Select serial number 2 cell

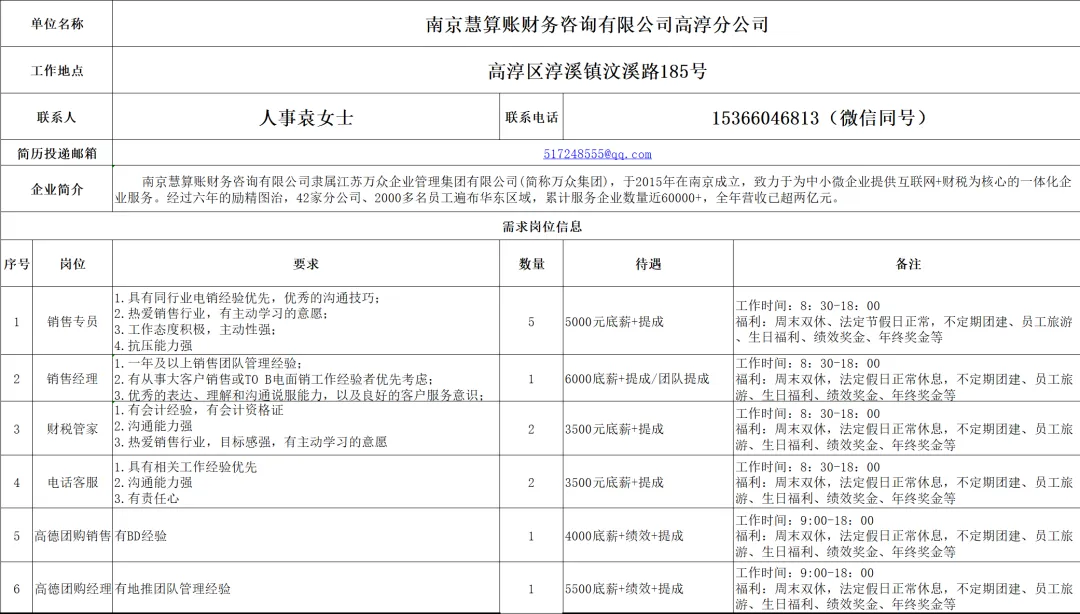(x=17, y=378)
